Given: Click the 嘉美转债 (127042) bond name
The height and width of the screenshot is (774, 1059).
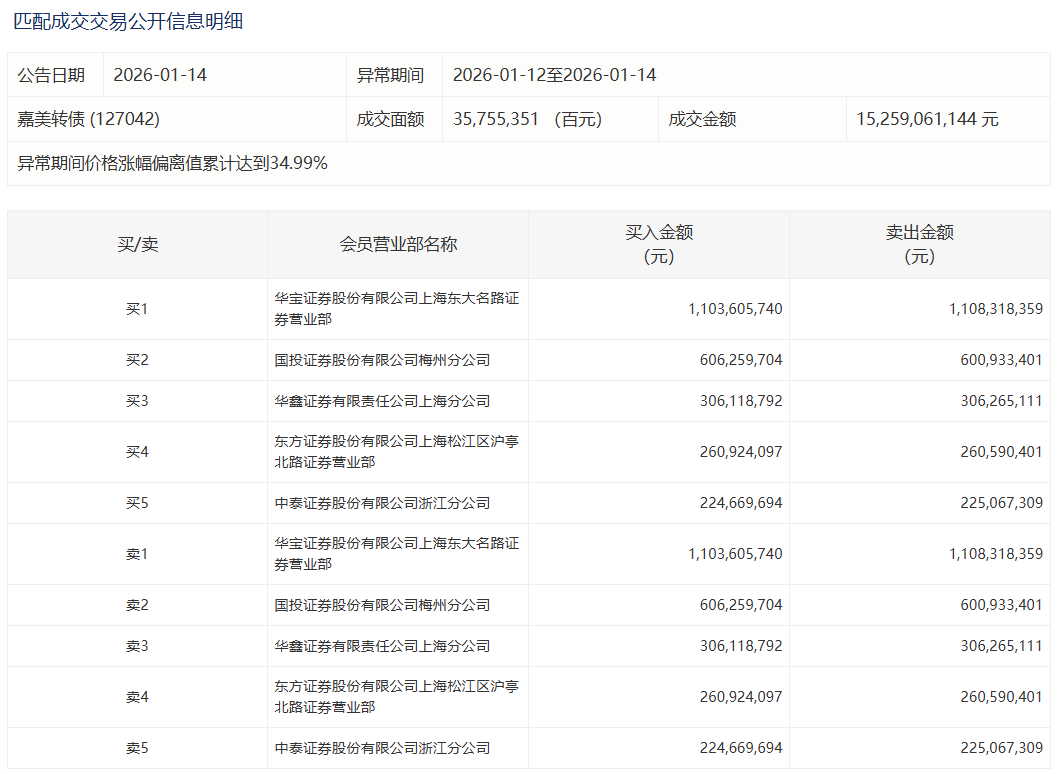Looking at the screenshot, I should coord(89,119).
